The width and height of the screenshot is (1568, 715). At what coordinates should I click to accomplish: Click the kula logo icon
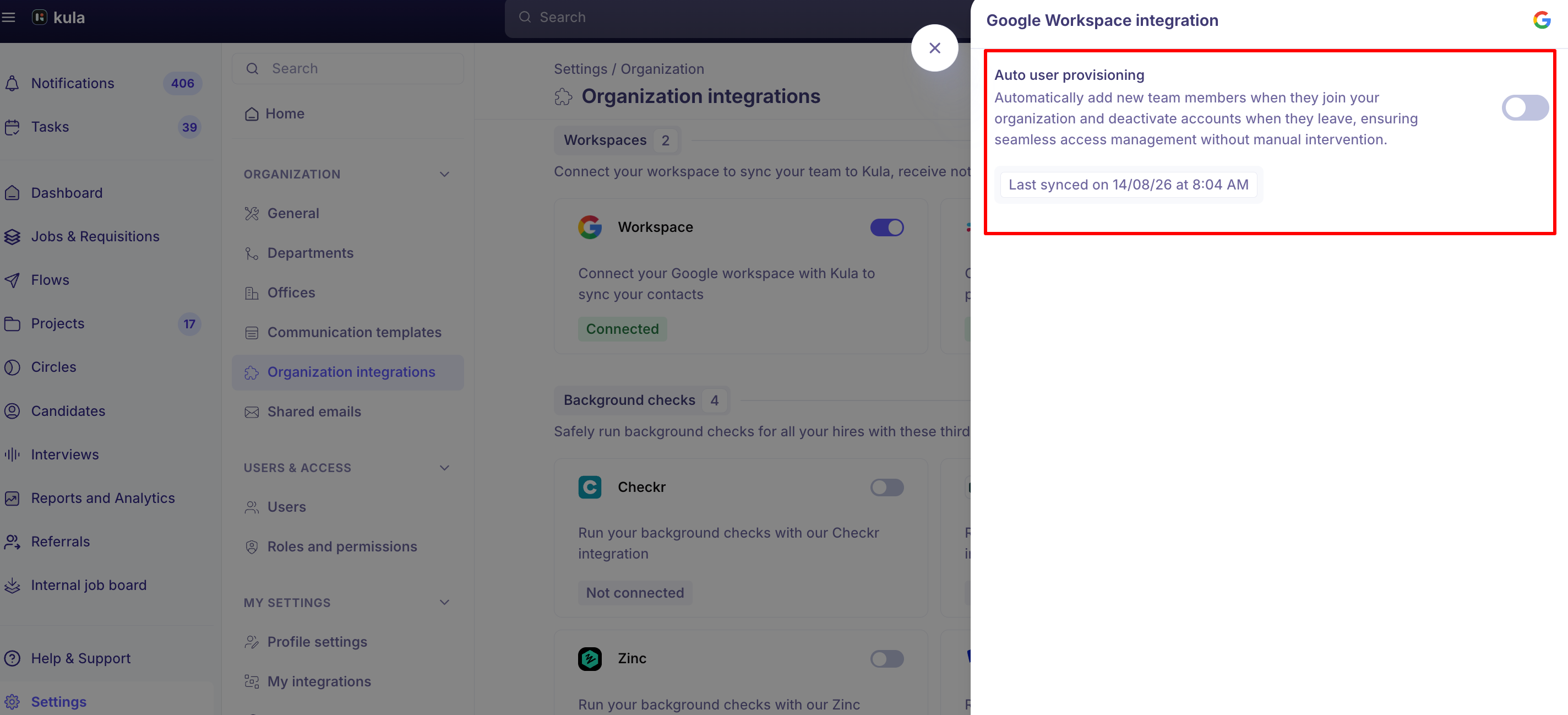40,18
